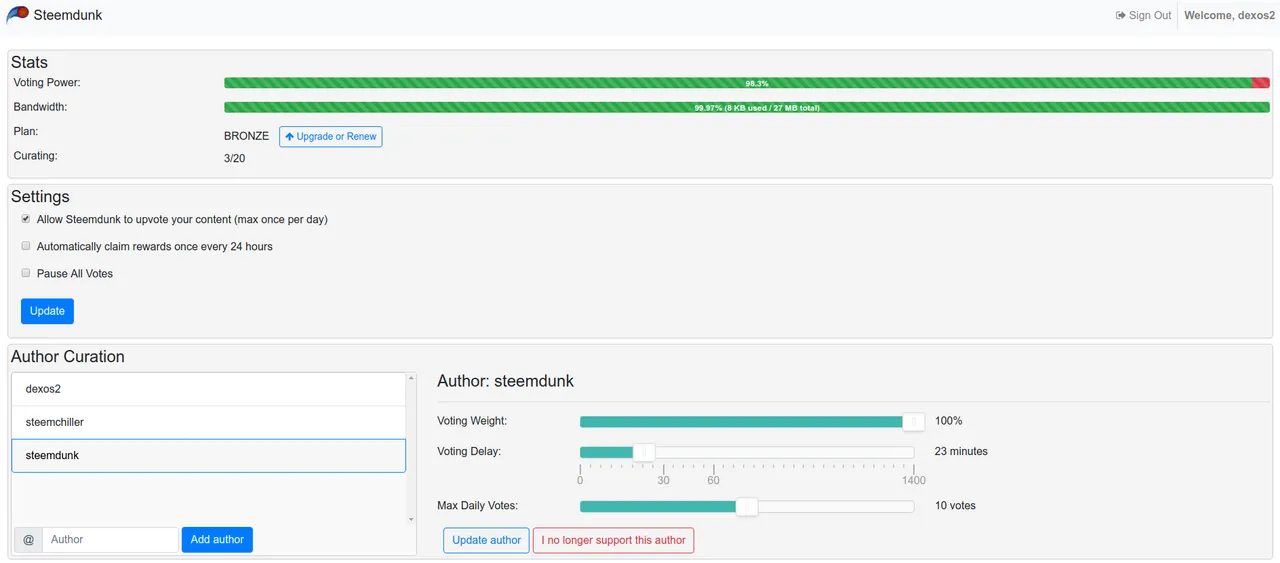Click the Steemdunk brand name
The width and height of the screenshot is (1280, 563).
pyautogui.click(x=68, y=15)
